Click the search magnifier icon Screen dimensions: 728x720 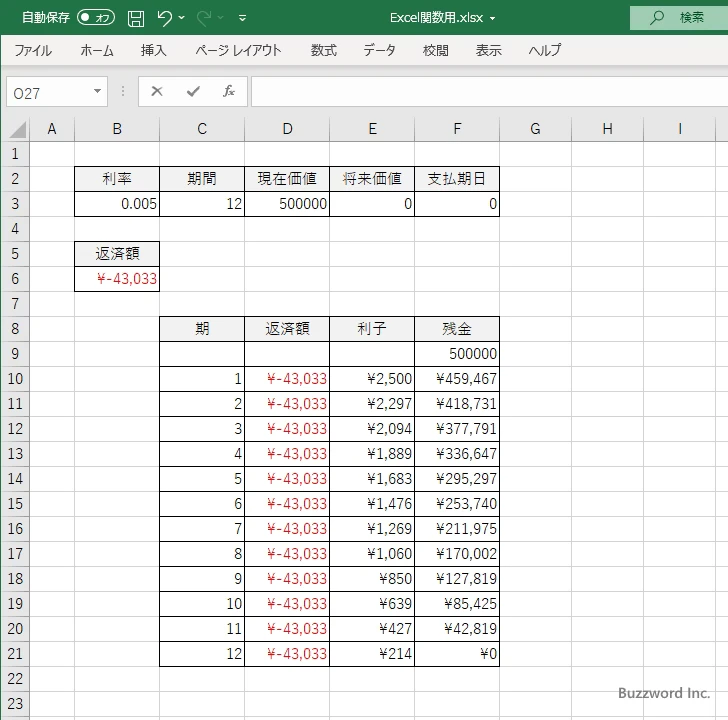click(x=657, y=18)
